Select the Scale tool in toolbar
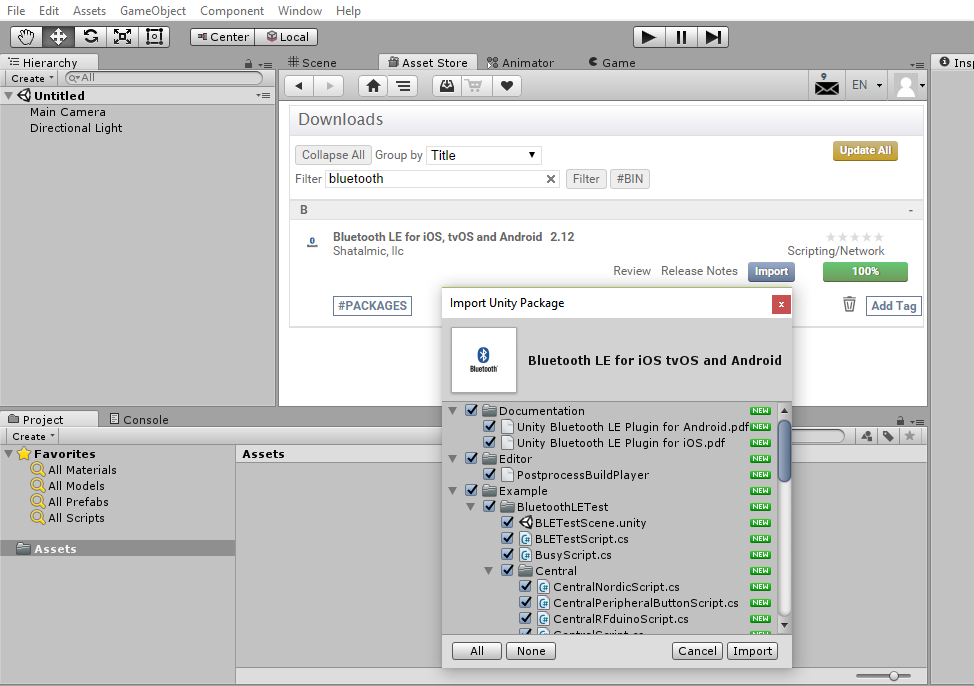The width and height of the screenshot is (974, 686). (x=122, y=37)
